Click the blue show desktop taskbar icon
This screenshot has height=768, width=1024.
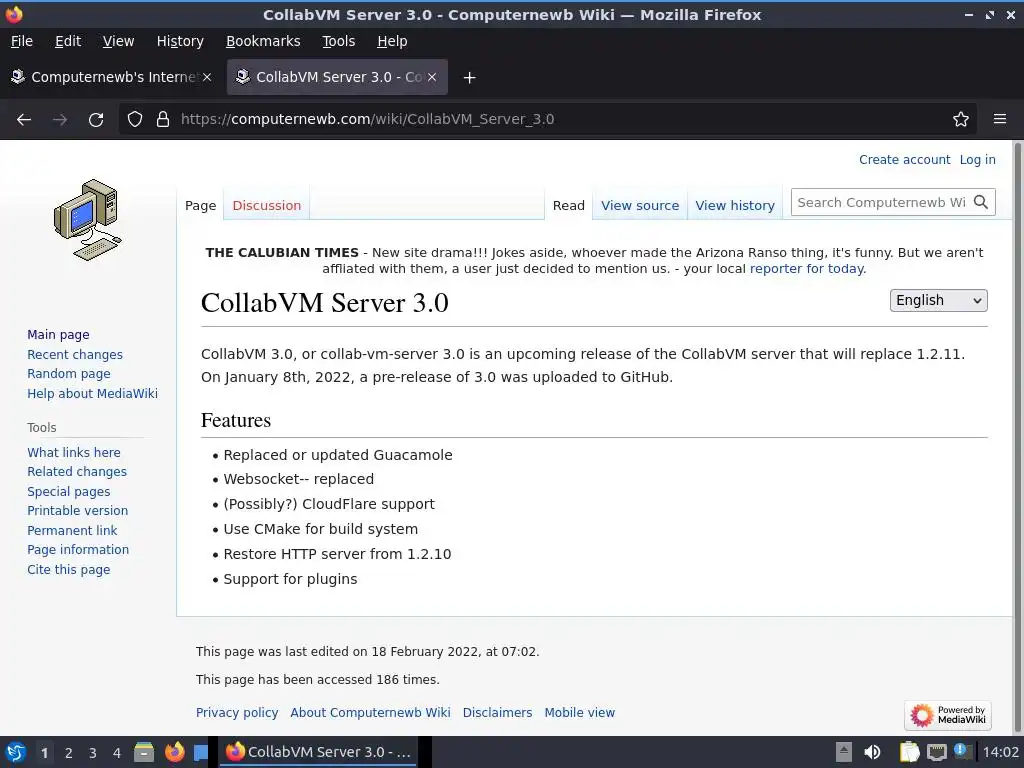(201, 752)
